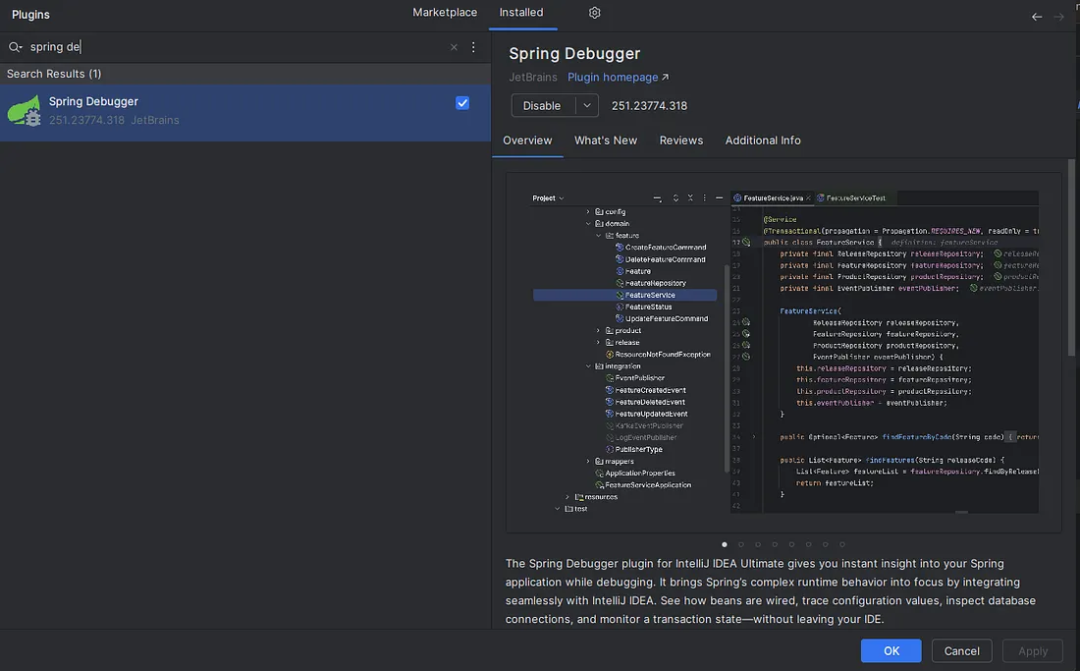Screen dimensions: 1080x671
Task: Open the plugins settings gear menu
Action: coord(594,12)
